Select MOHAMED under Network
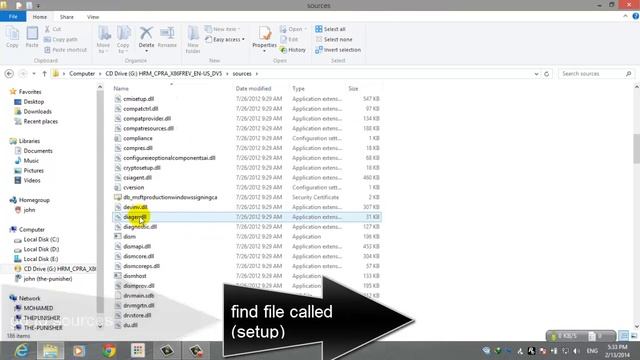 (38, 308)
